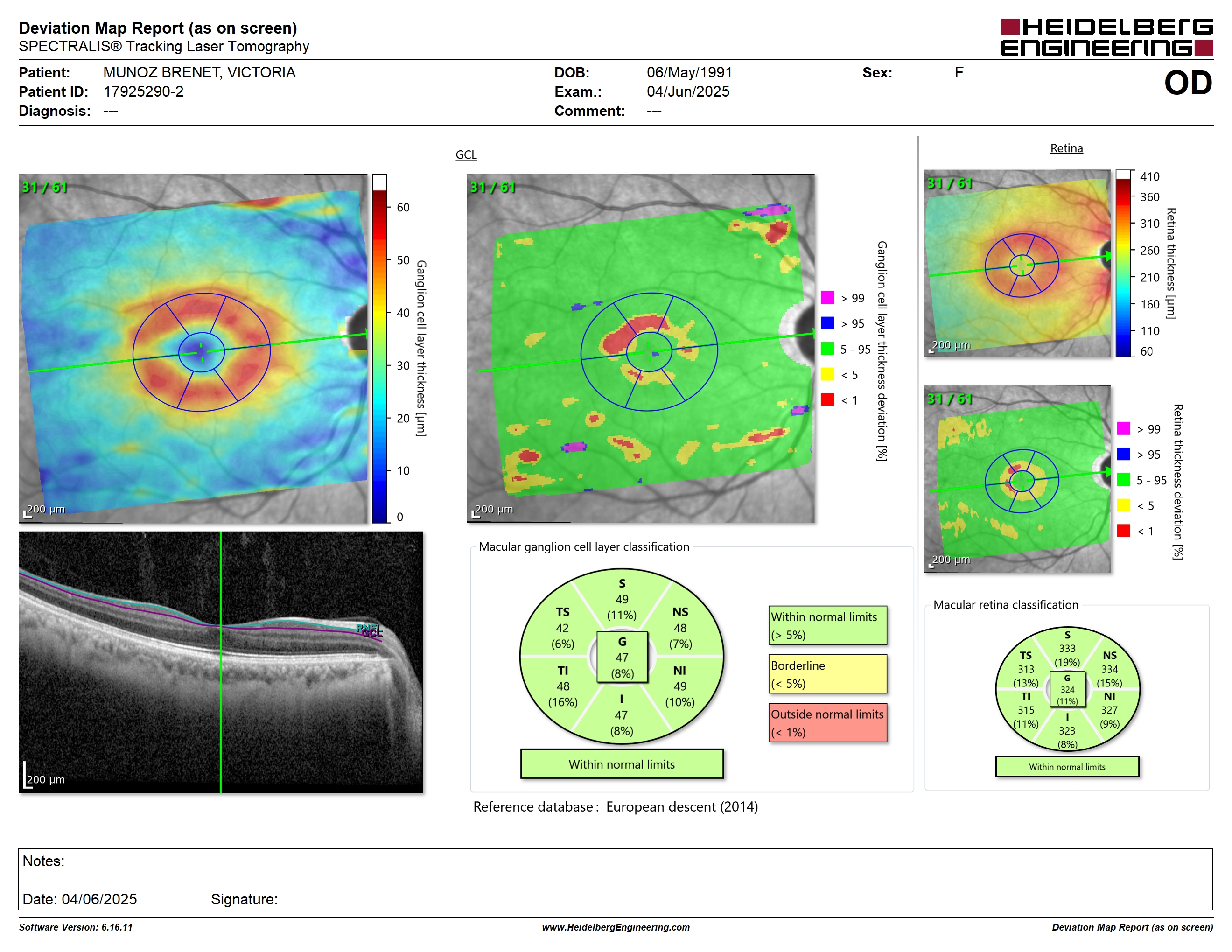Click the GCL sector I value 47
Screen dimensions: 1232x952
coord(621,715)
